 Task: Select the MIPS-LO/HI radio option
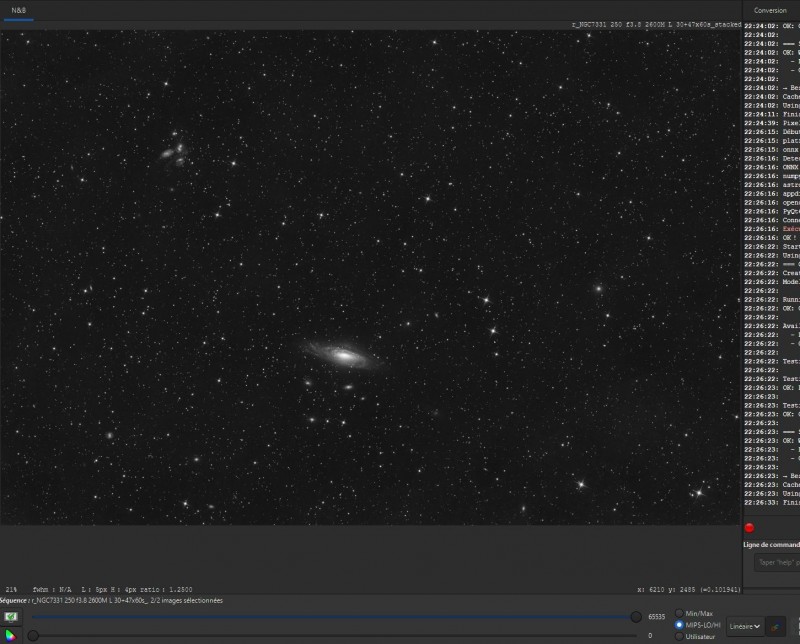679,625
